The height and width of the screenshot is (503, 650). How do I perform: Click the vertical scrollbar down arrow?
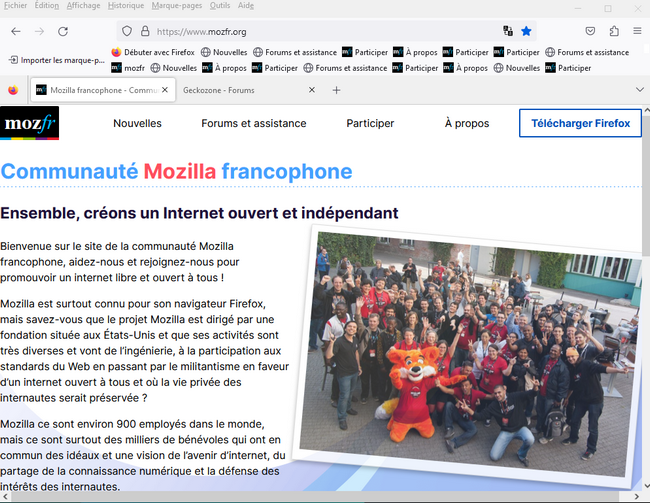[646, 486]
